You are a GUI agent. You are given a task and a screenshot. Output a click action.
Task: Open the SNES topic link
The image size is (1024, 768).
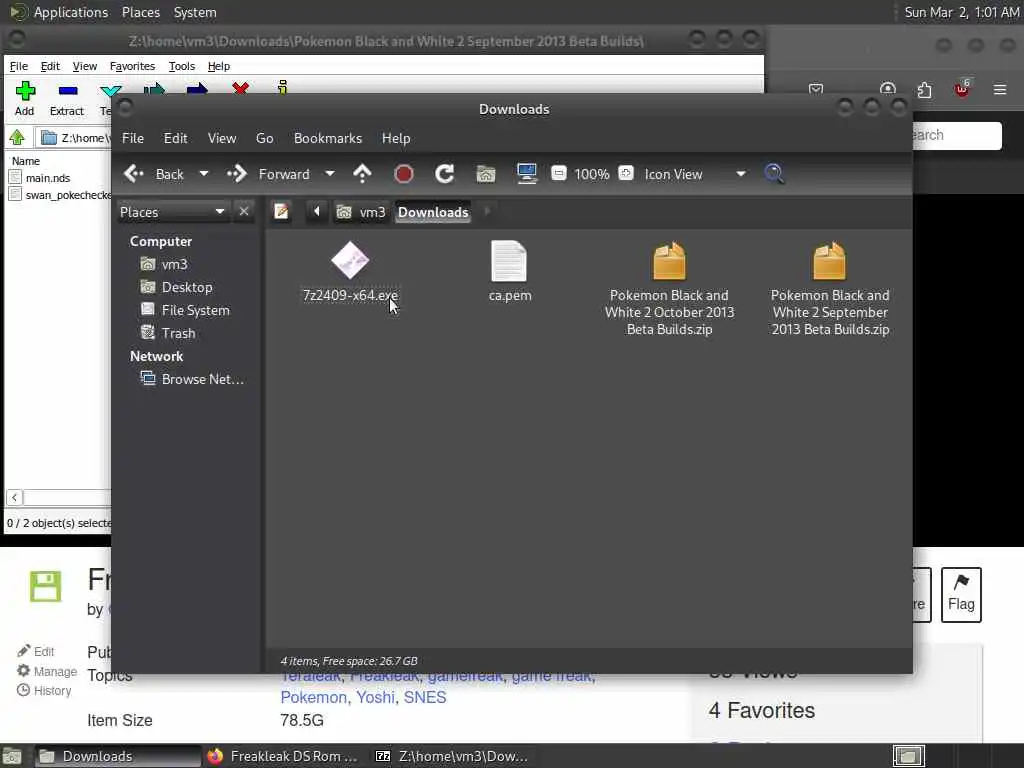point(425,697)
